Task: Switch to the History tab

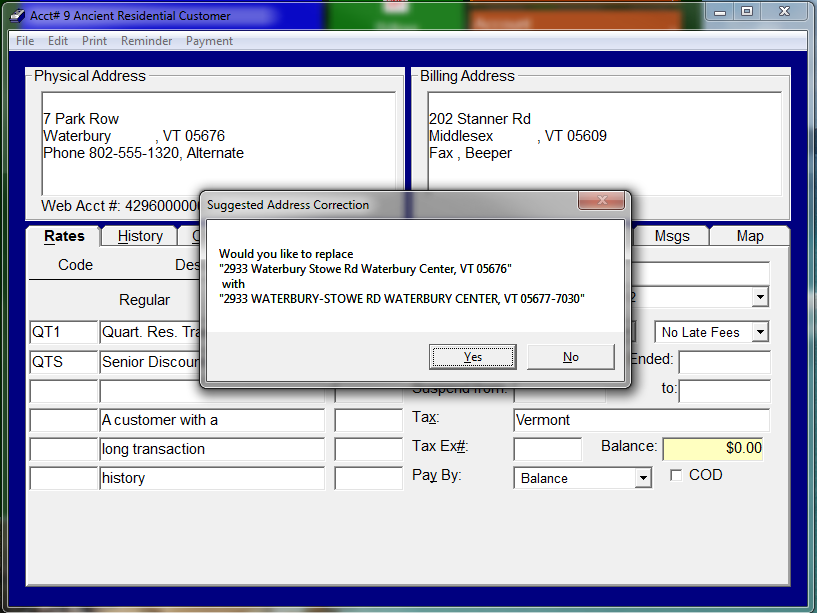Action: point(140,236)
